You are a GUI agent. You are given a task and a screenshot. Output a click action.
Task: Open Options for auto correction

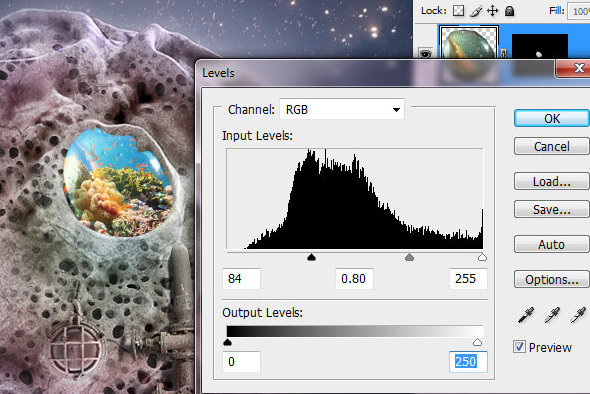click(x=551, y=280)
